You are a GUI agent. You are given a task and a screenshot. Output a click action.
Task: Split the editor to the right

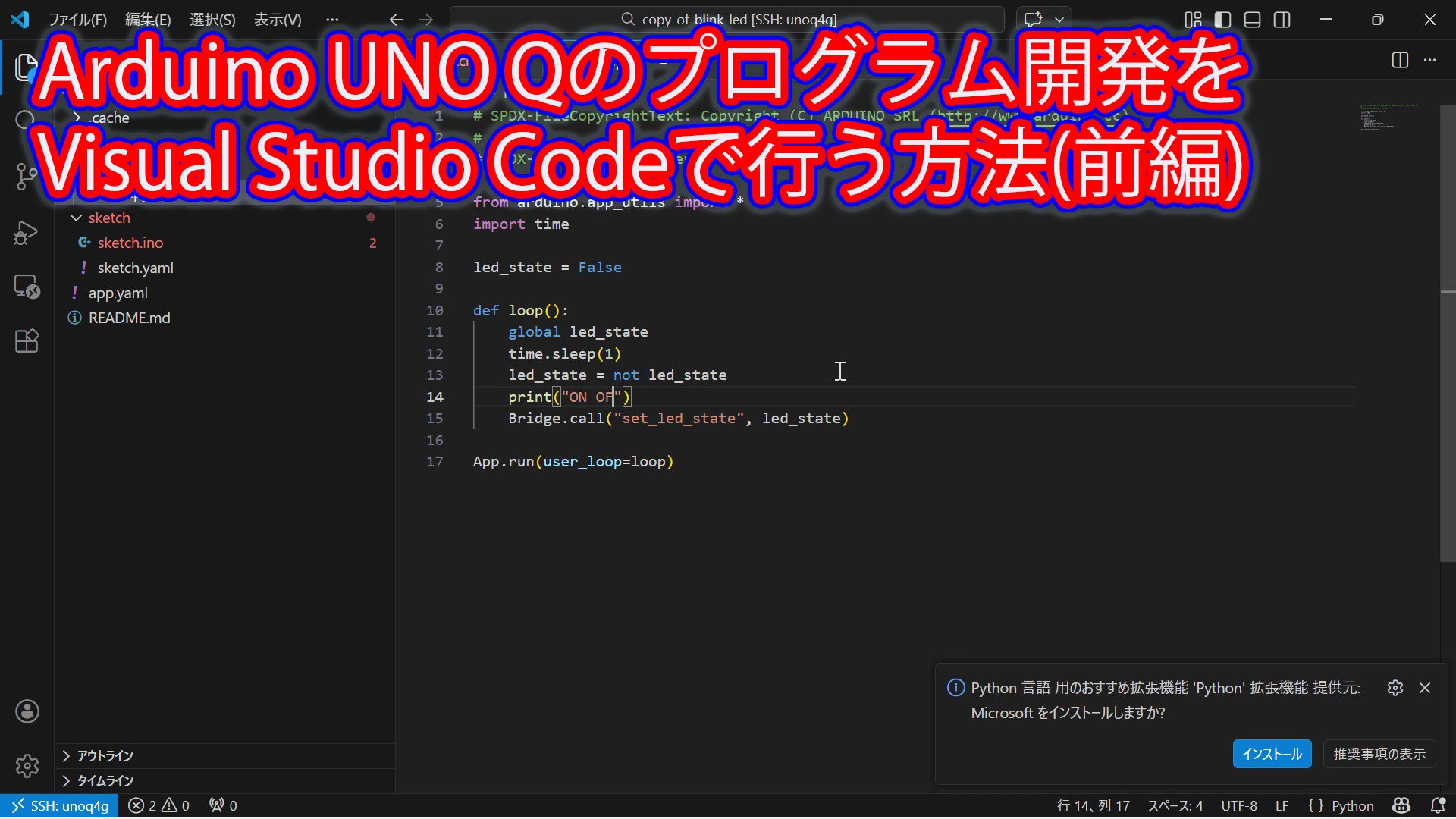1400,60
